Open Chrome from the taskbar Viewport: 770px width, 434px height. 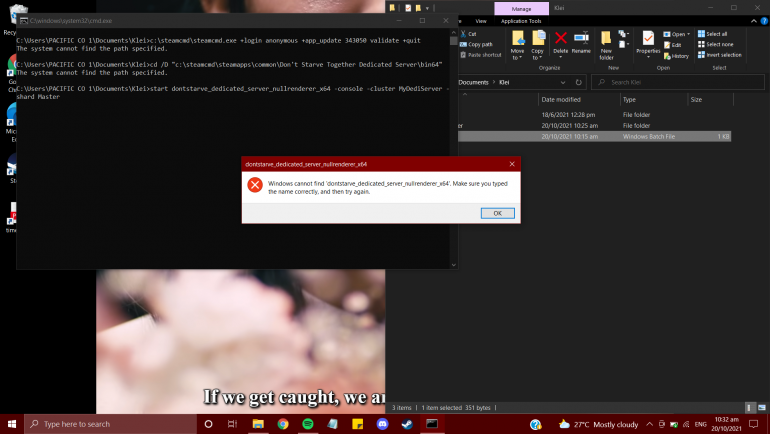coord(283,424)
